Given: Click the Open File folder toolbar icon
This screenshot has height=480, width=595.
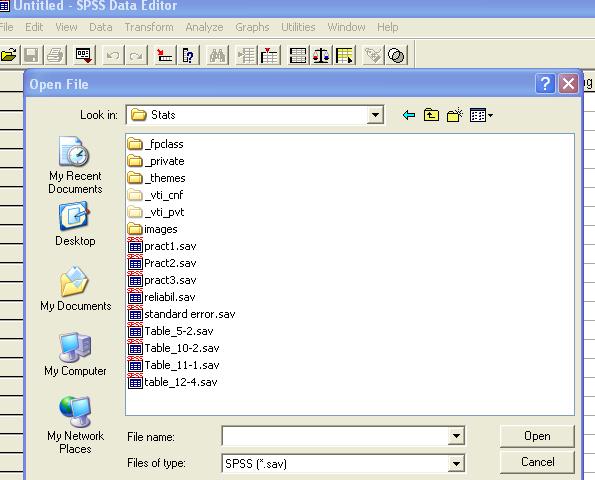Looking at the screenshot, I should 9,55.
